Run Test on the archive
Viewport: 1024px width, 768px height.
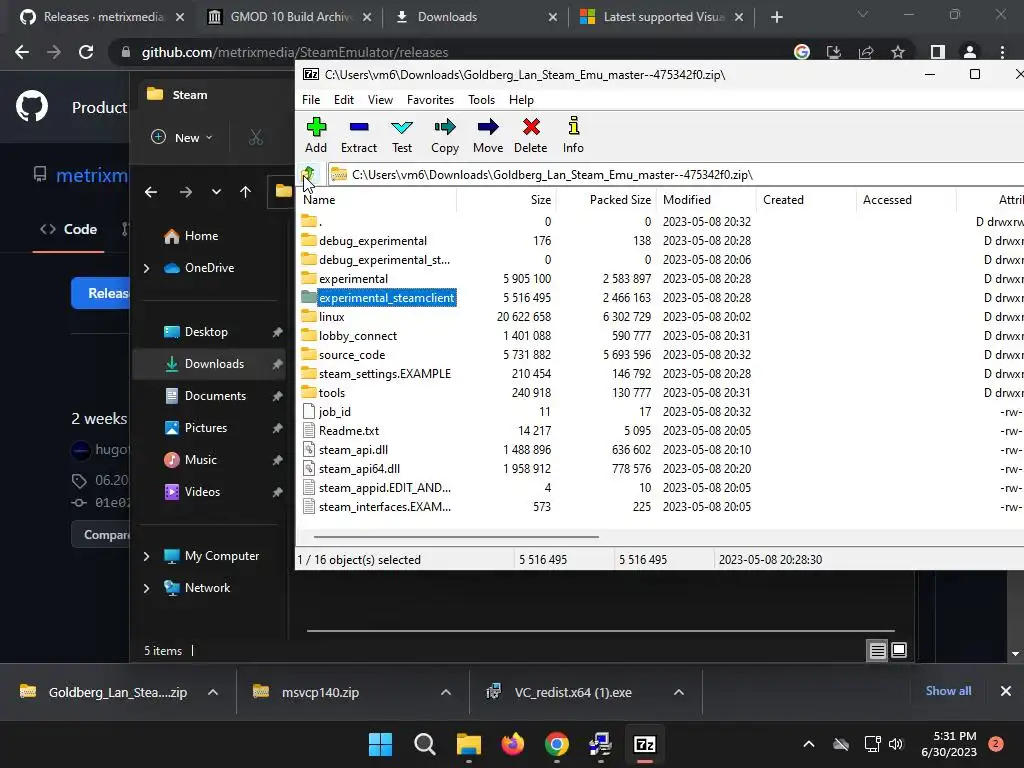tap(402, 135)
